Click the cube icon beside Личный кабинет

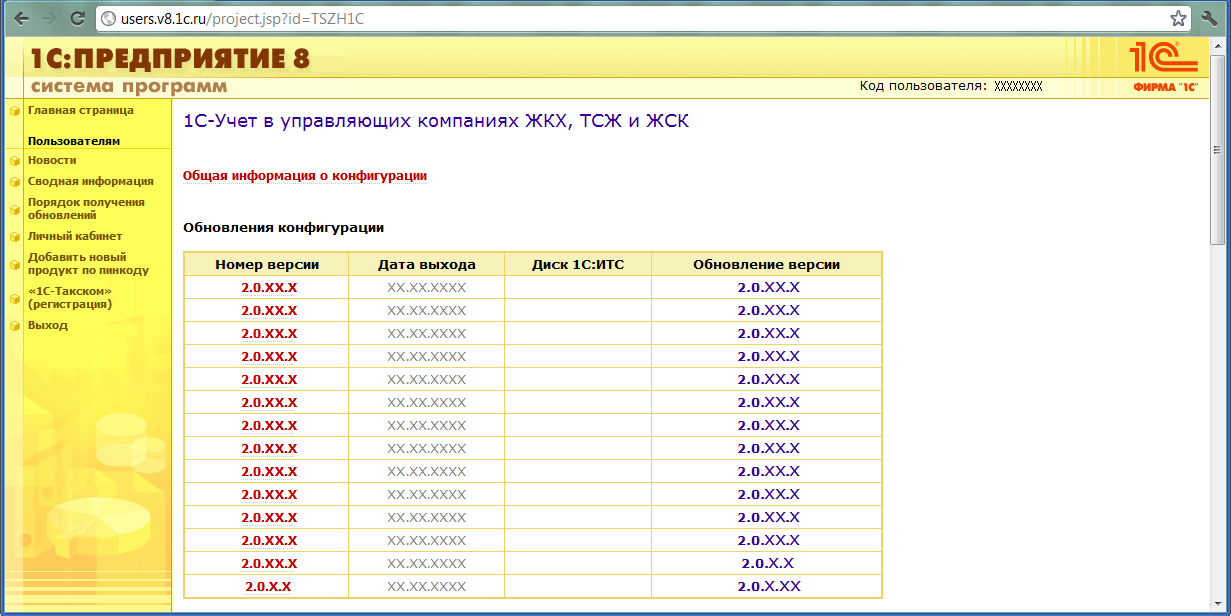[x=15, y=237]
